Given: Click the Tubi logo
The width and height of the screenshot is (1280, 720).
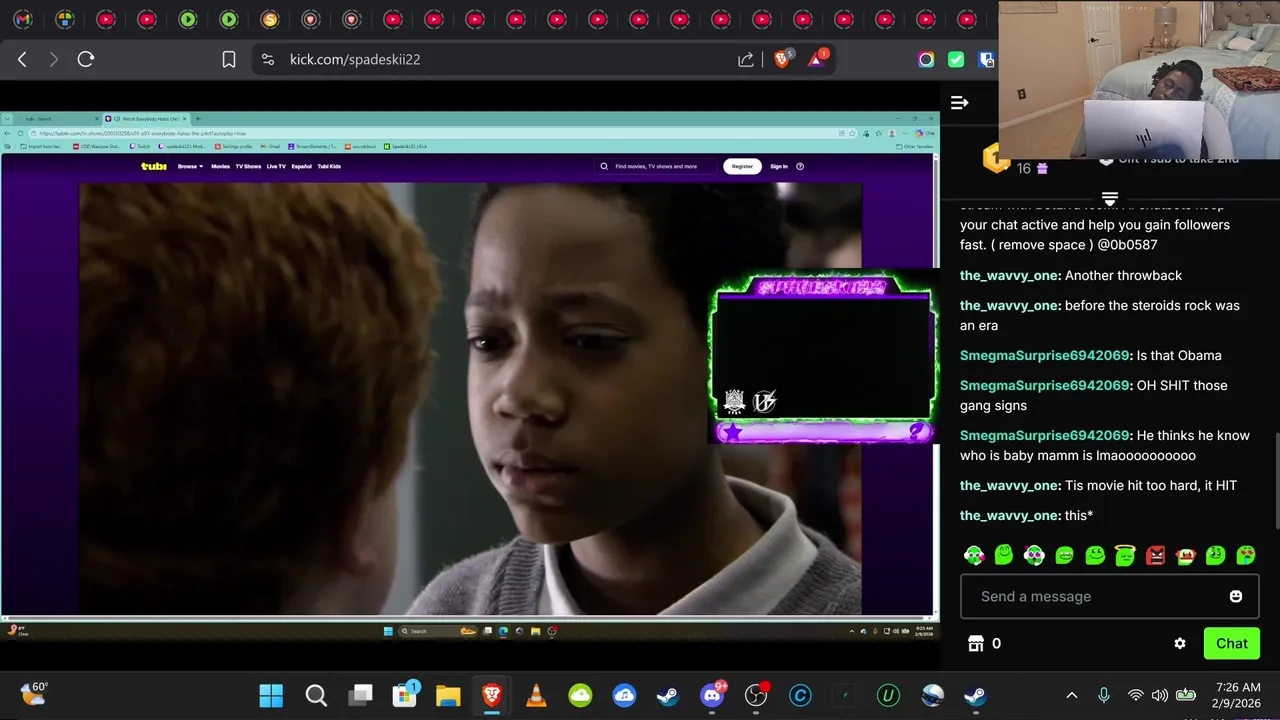Looking at the screenshot, I should click(154, 166).
